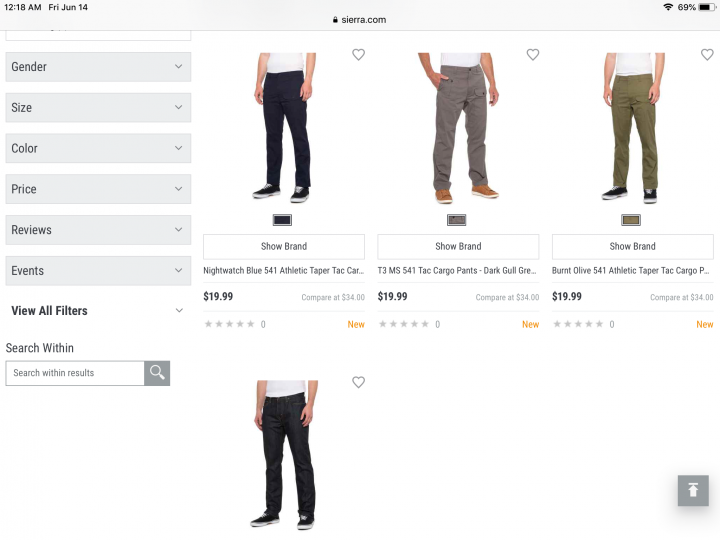This screenshot has height=540, width=720.
Task: Tap the battery indicator icon
Action: (706, 7)
